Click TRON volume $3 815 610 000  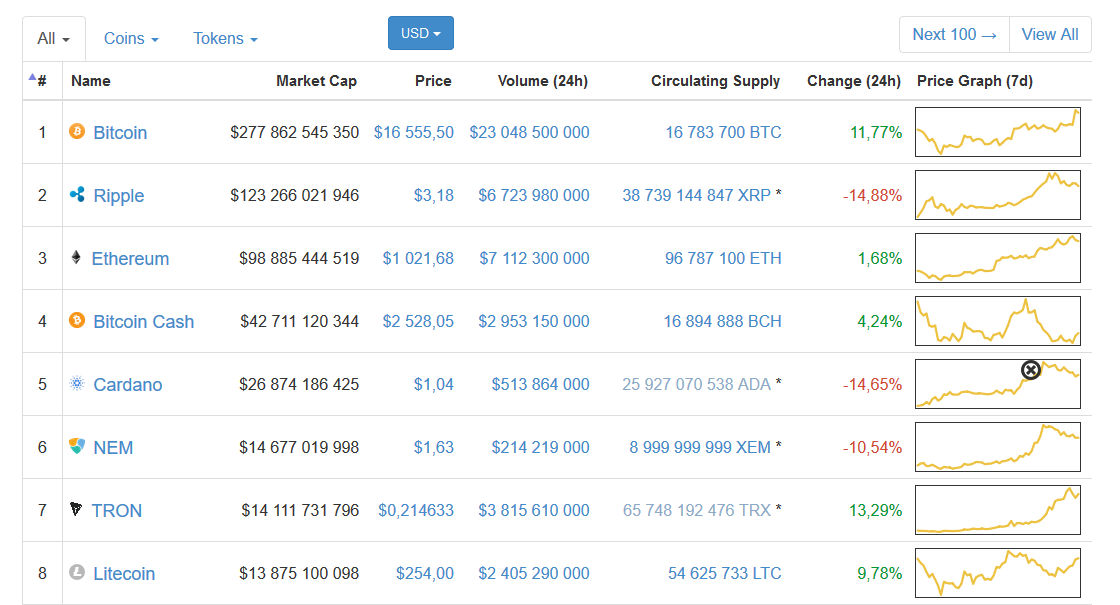point(534,510)
